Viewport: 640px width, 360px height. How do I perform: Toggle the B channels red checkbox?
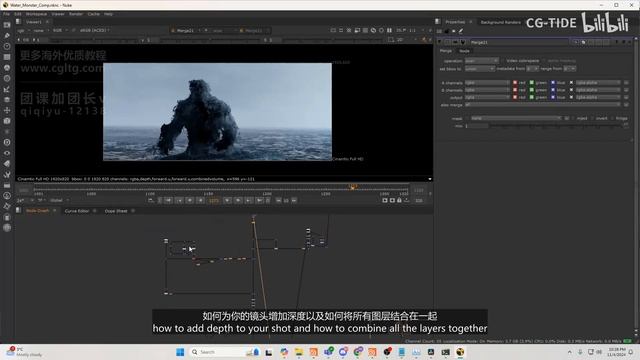click(x=515, y=90)
